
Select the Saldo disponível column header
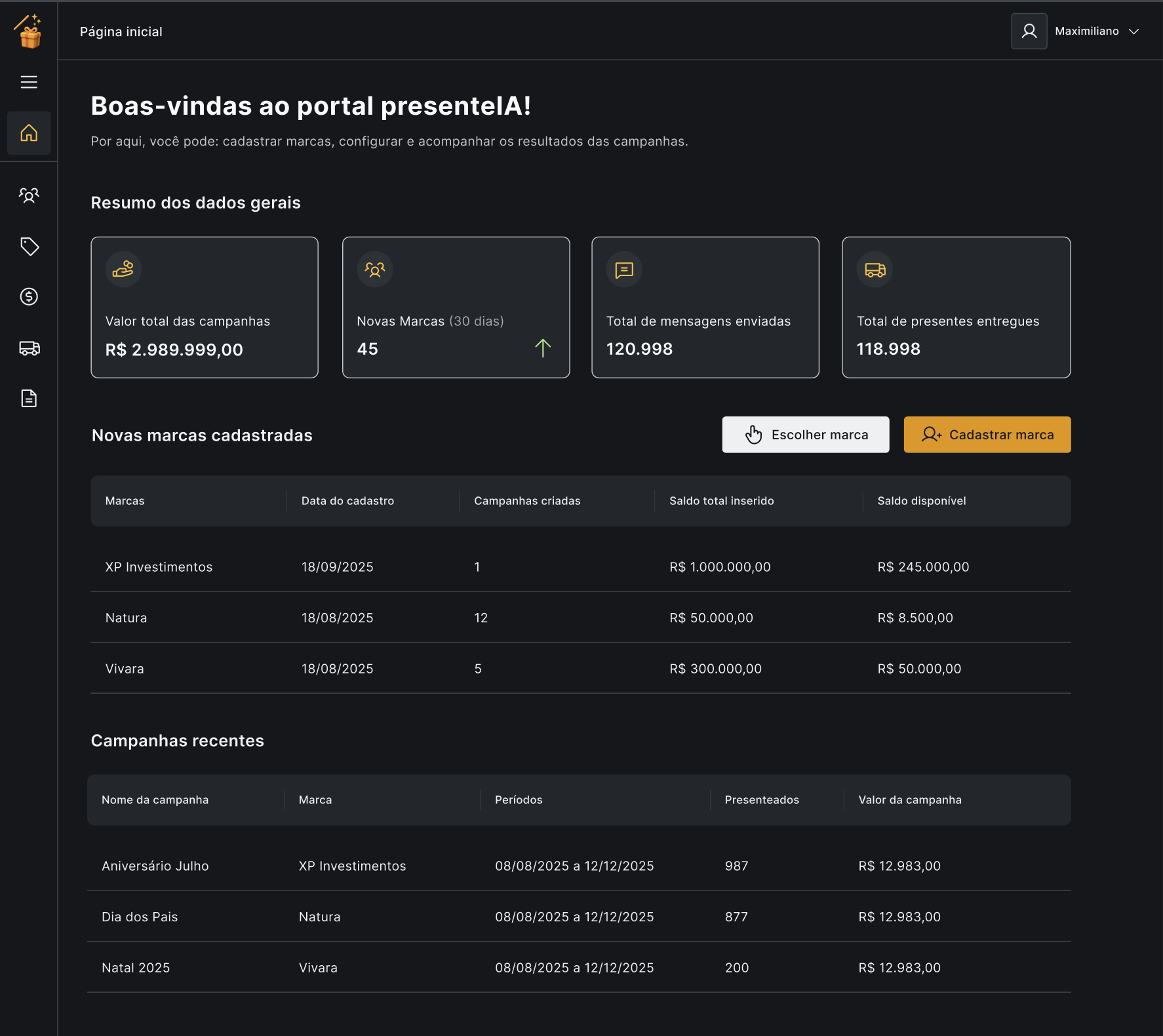(x=922, y=501)
